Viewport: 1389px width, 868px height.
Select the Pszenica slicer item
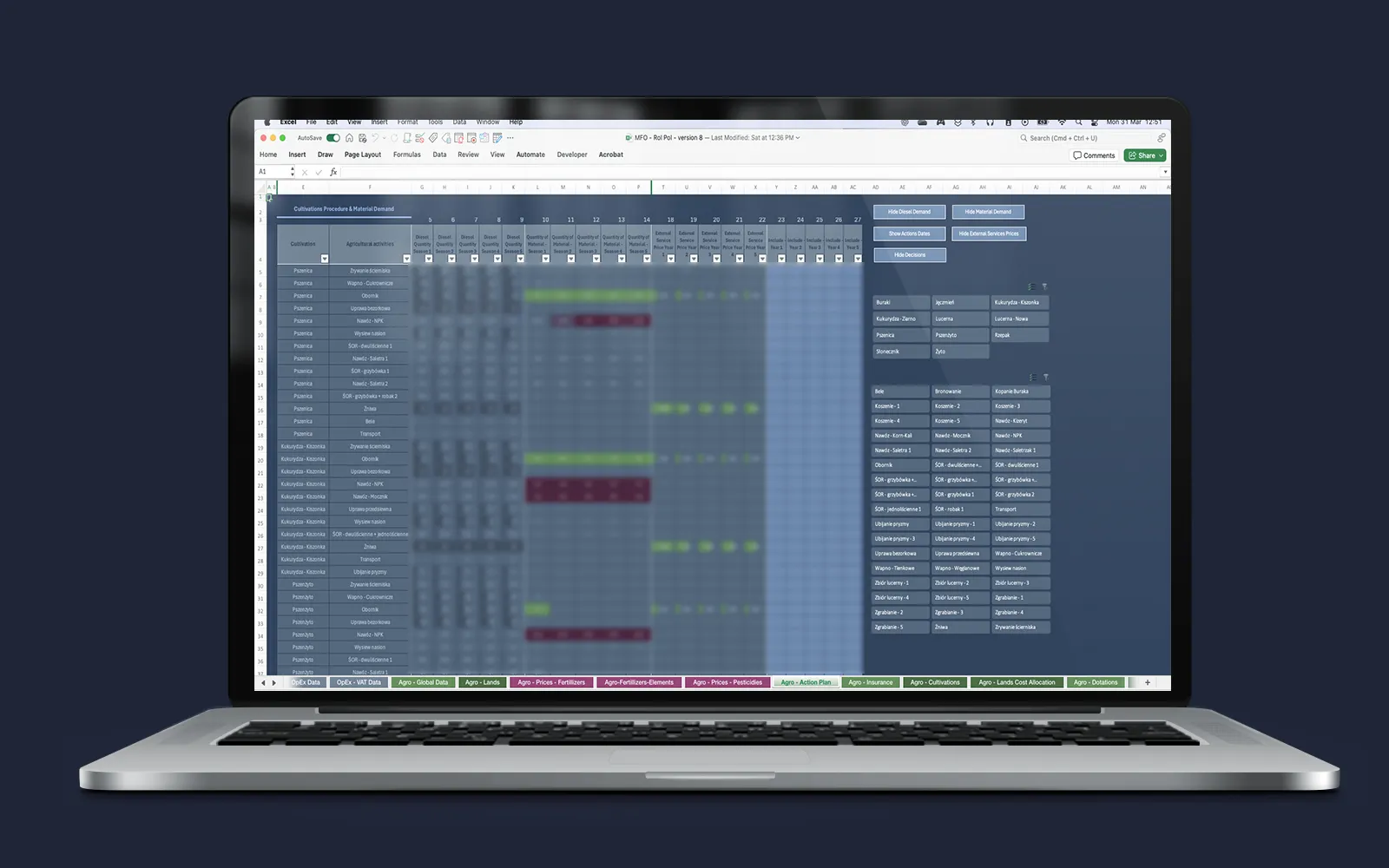pos(900,335)
